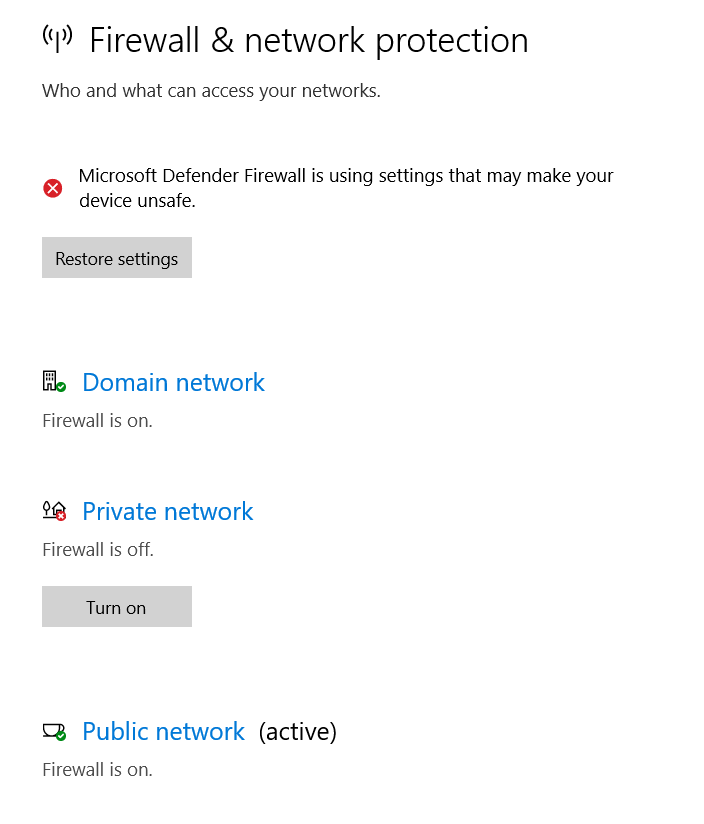Image resolution: width=704 pixels, height=824 pixels.
Task: Click the red error icon beside the warning
Action: pyautogui.click(x=53, y=188)
